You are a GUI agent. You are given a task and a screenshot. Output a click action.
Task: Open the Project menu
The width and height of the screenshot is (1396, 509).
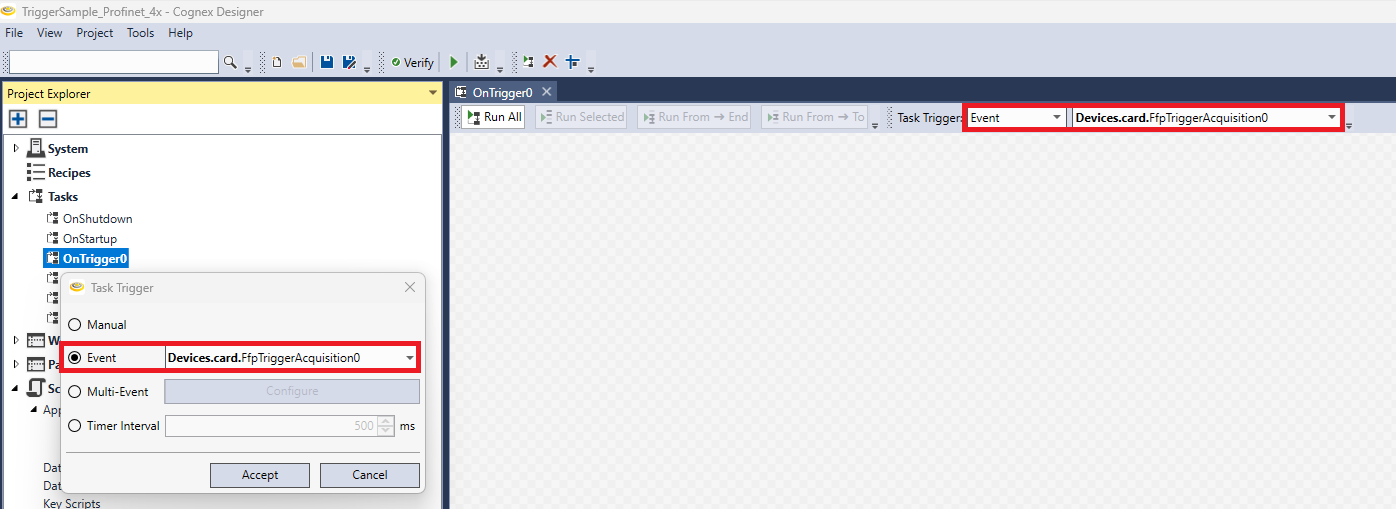coord(95,33)
